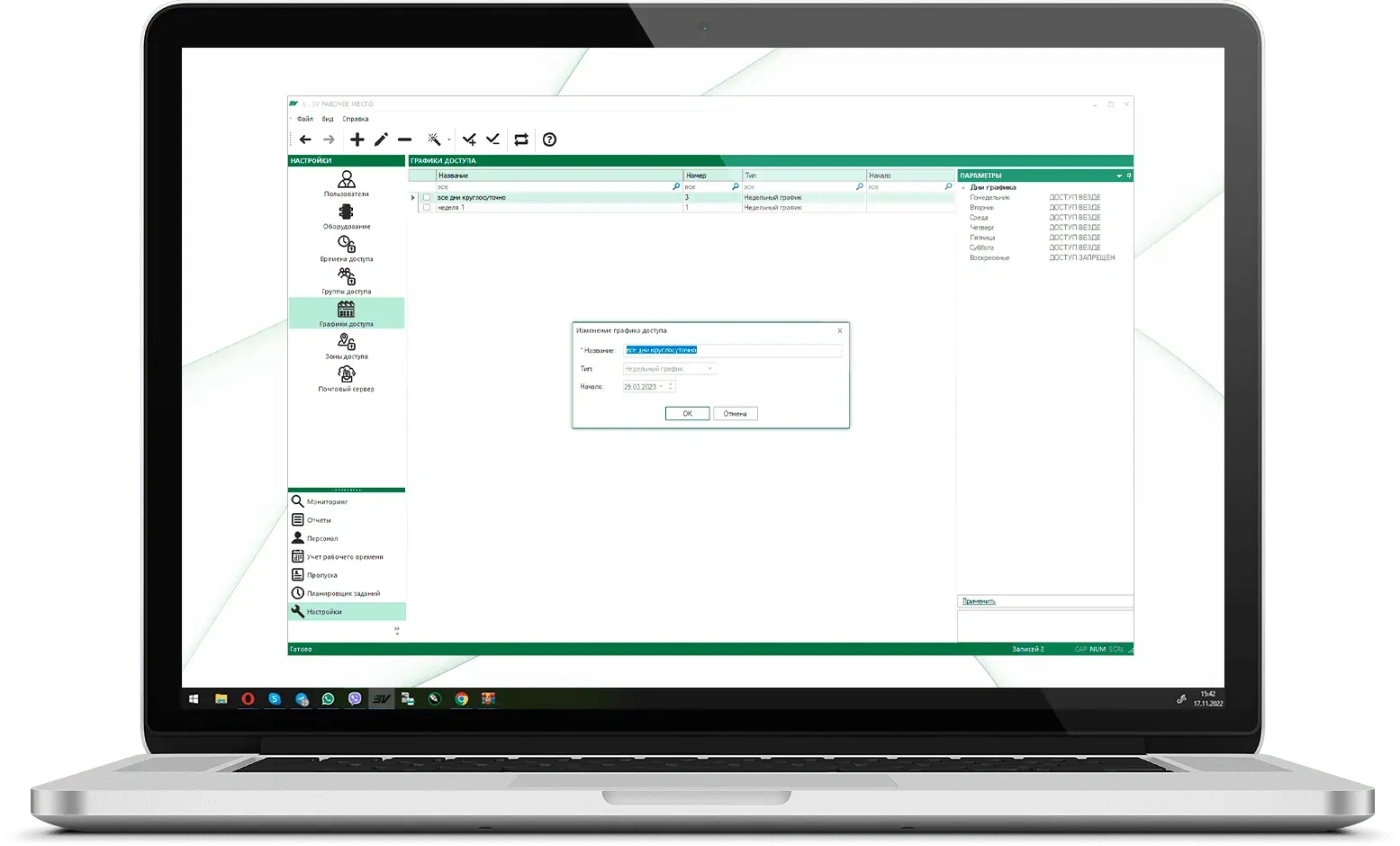Open Зоны доступа settings section
The width and height of the screenshot is (1400, 846).
tap(347, 346)
